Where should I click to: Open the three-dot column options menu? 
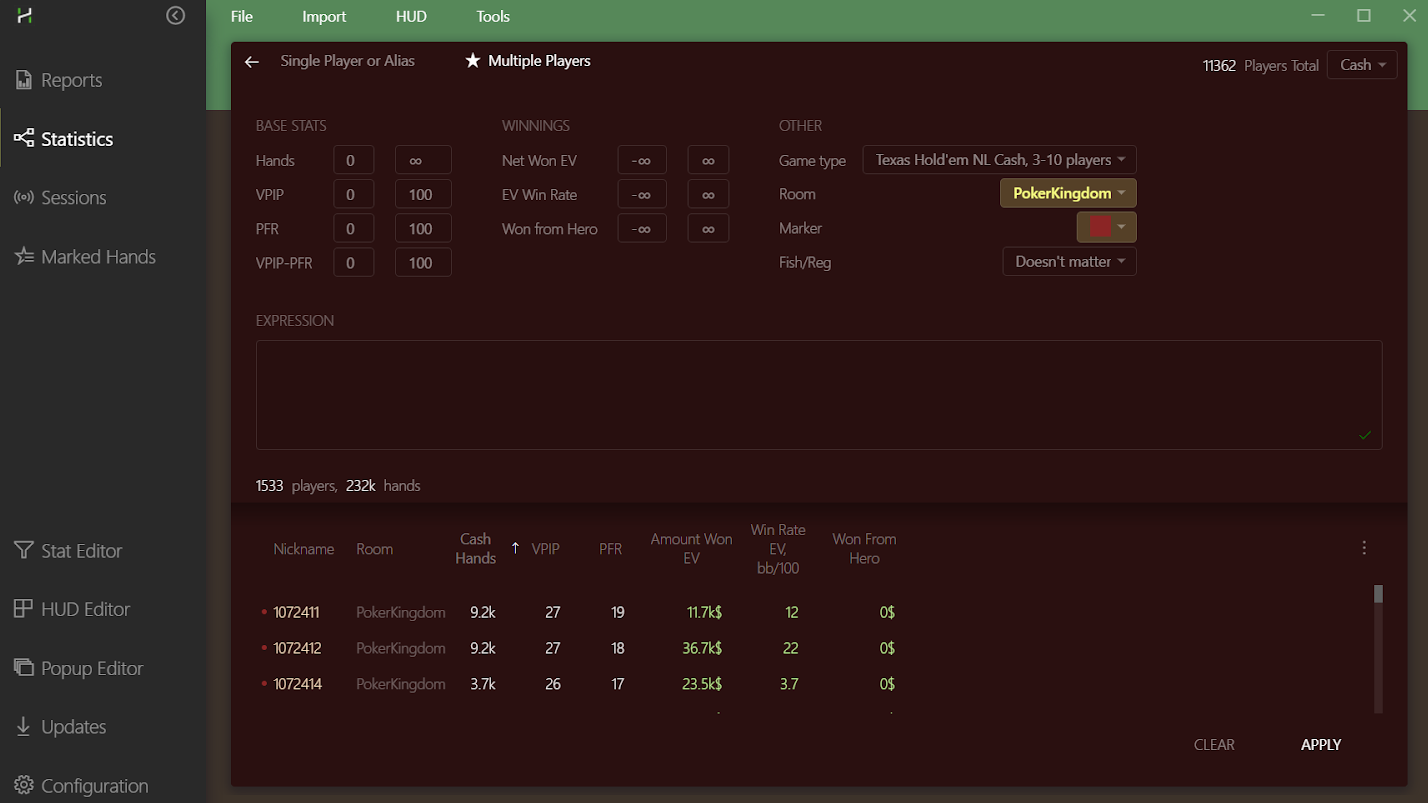1364,548
